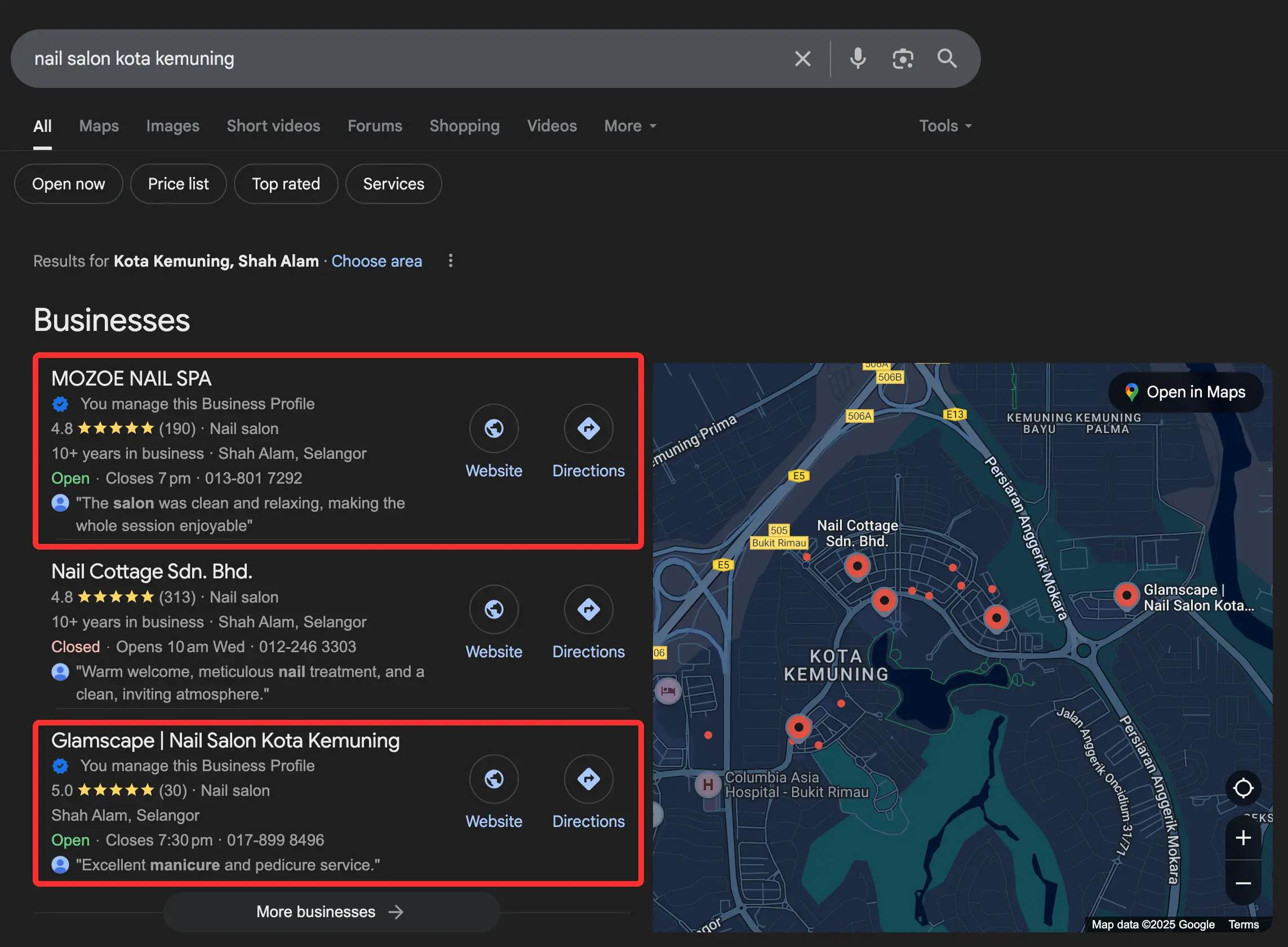Click the (30) review count
The image size is (1288, 947).
pyautogui.click(x=173, y=790)
